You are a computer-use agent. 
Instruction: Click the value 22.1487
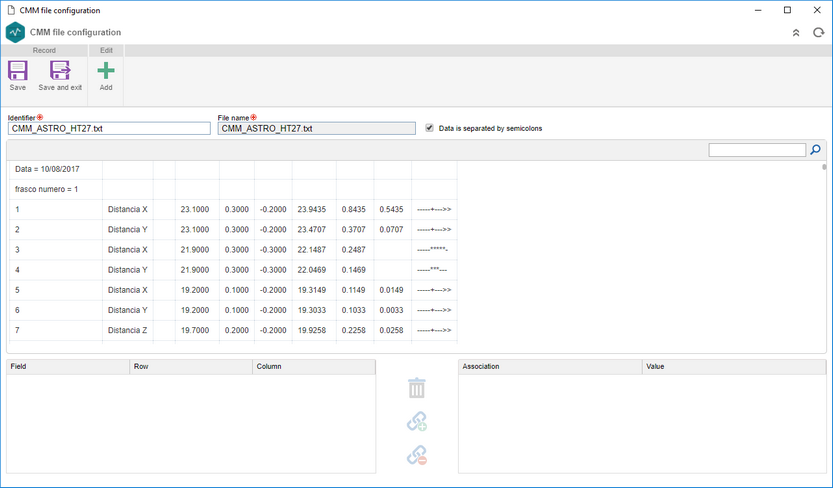312,250
